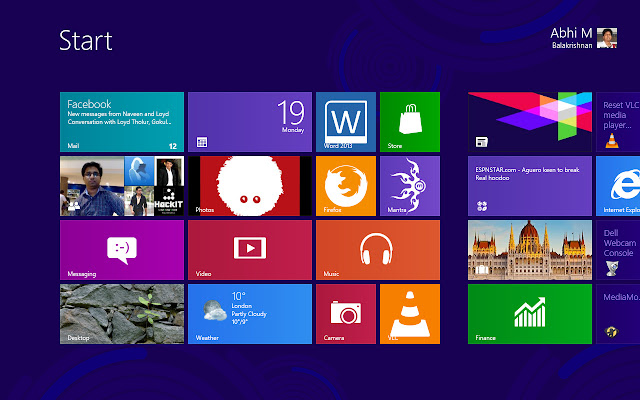Open the News tile with colorful ribbons

pyautogui.click(x=530, y=122)
